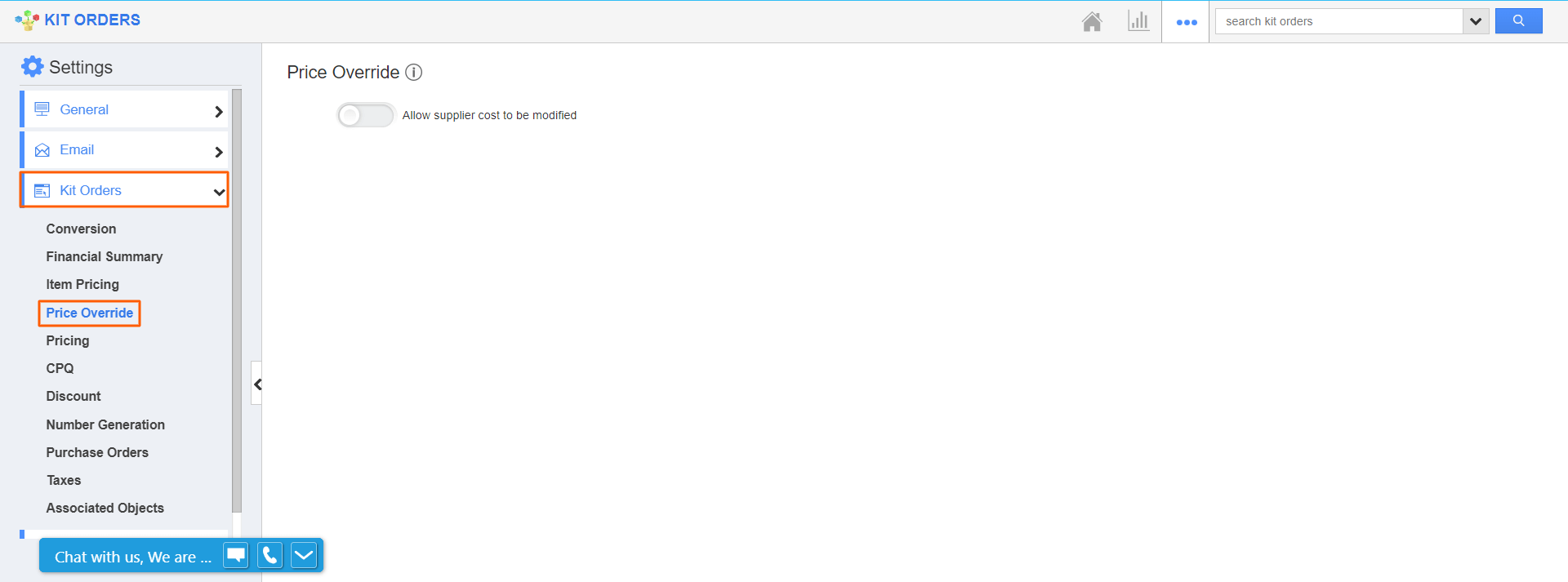This screenshot has height=582, width=1568.
Task: Open Taxes settings
Action: [64, 480]
